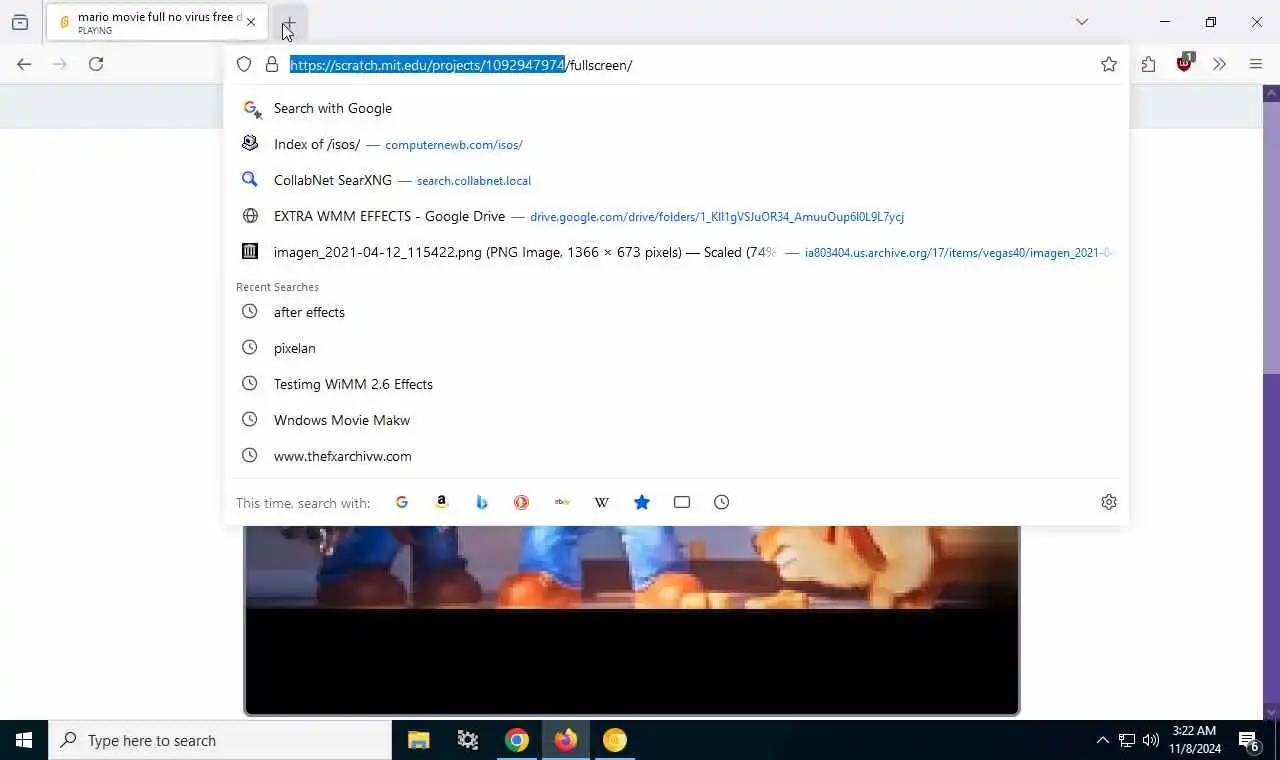The height and width of the screenshot is (760, 1280).
Task: Open the uBlock Origin extension icon
Action: [1185, 63]
